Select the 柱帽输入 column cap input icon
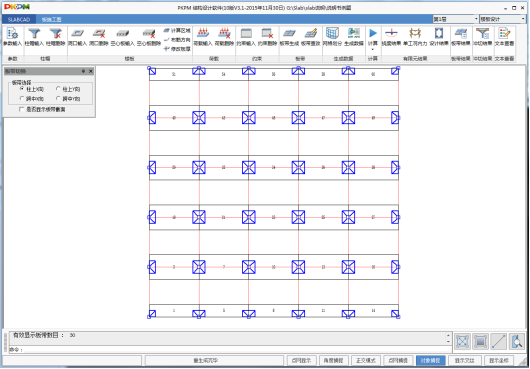The image size is (530, 369). (x=34, y=37)
